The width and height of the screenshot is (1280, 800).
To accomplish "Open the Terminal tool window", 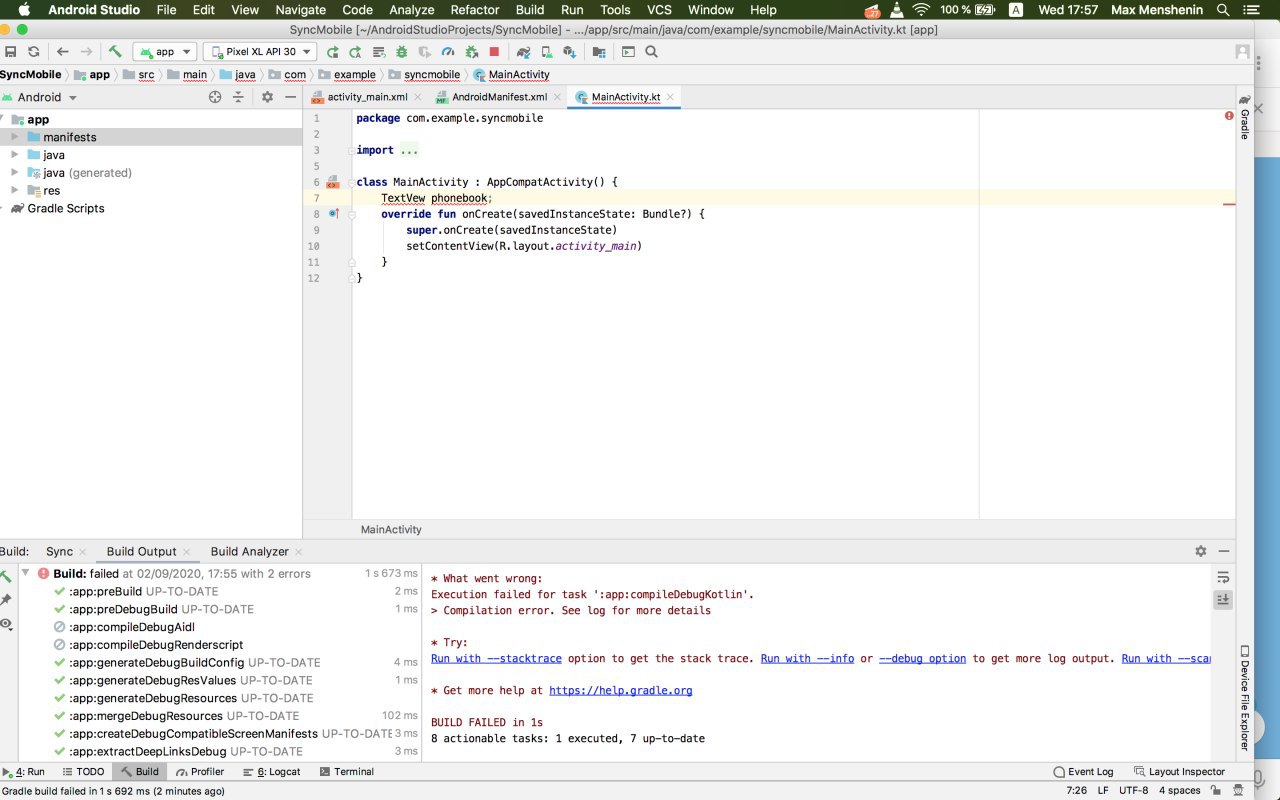I will (347, 772).
